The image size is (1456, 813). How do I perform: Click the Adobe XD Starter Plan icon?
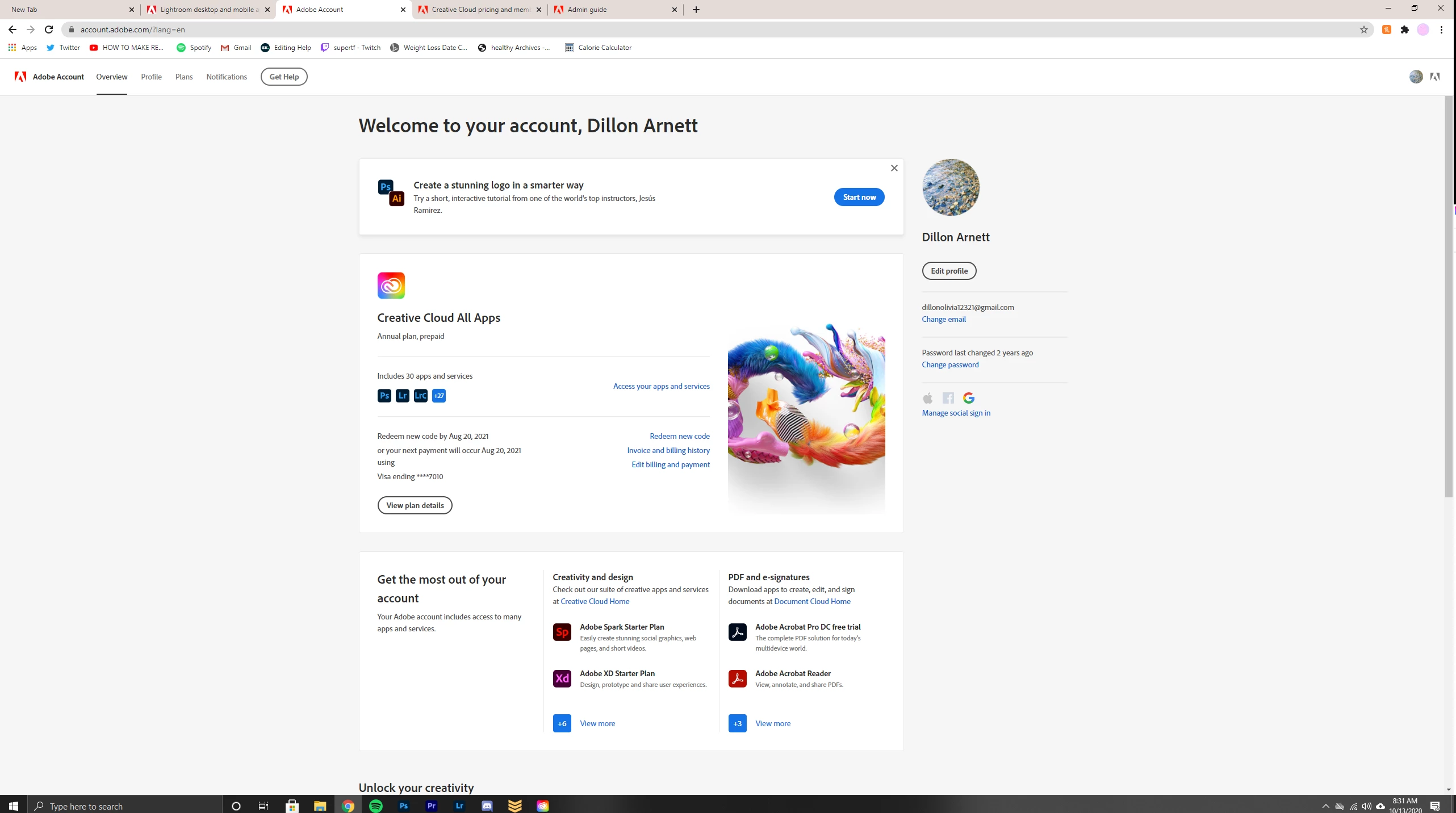pos(562,678)
